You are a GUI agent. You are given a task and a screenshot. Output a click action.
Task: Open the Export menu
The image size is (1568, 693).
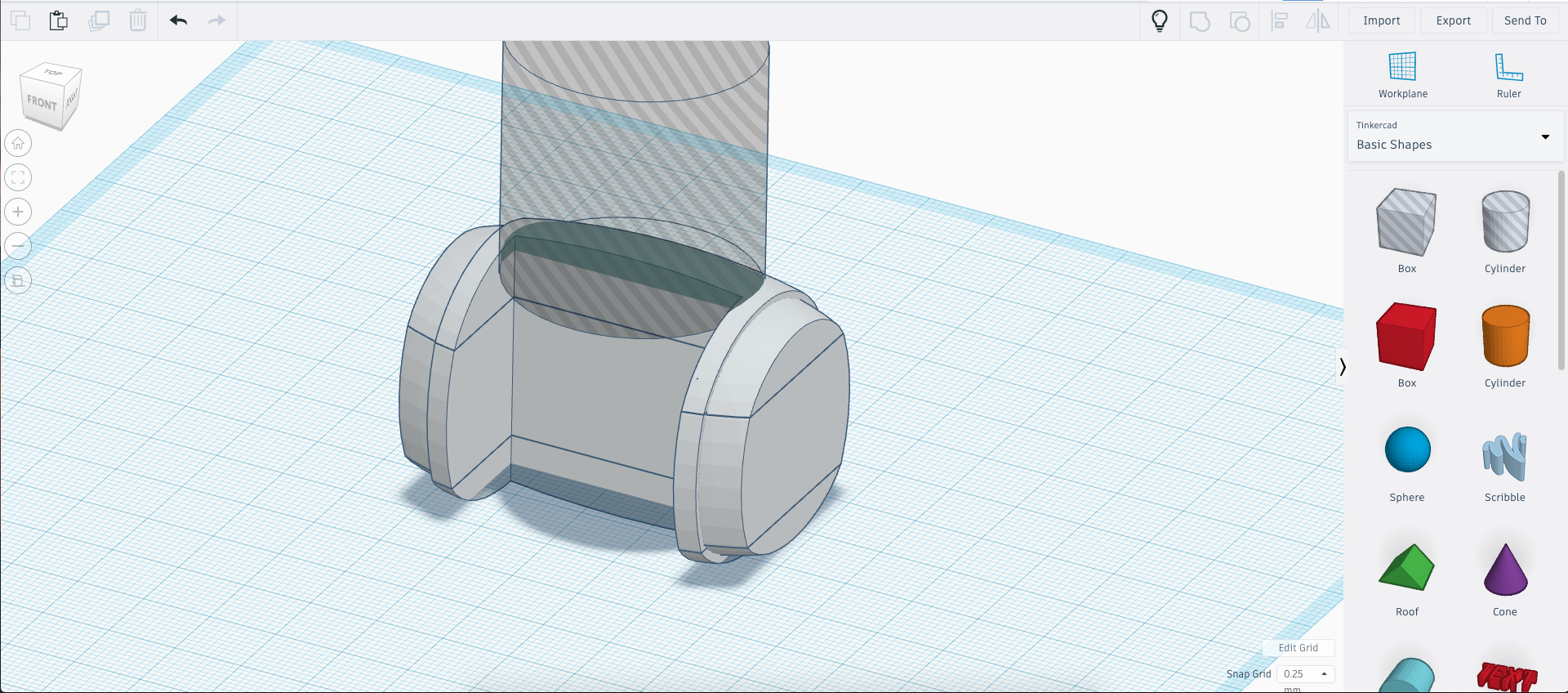[x=1453, y=20]
